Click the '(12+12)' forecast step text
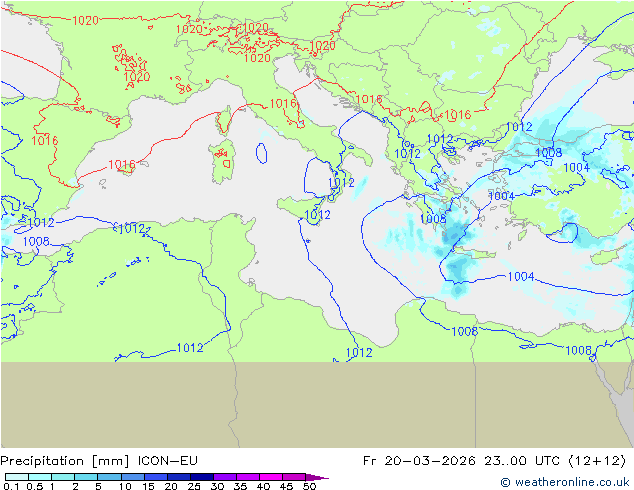Screen dimensions: 634x490 point(597,460)
